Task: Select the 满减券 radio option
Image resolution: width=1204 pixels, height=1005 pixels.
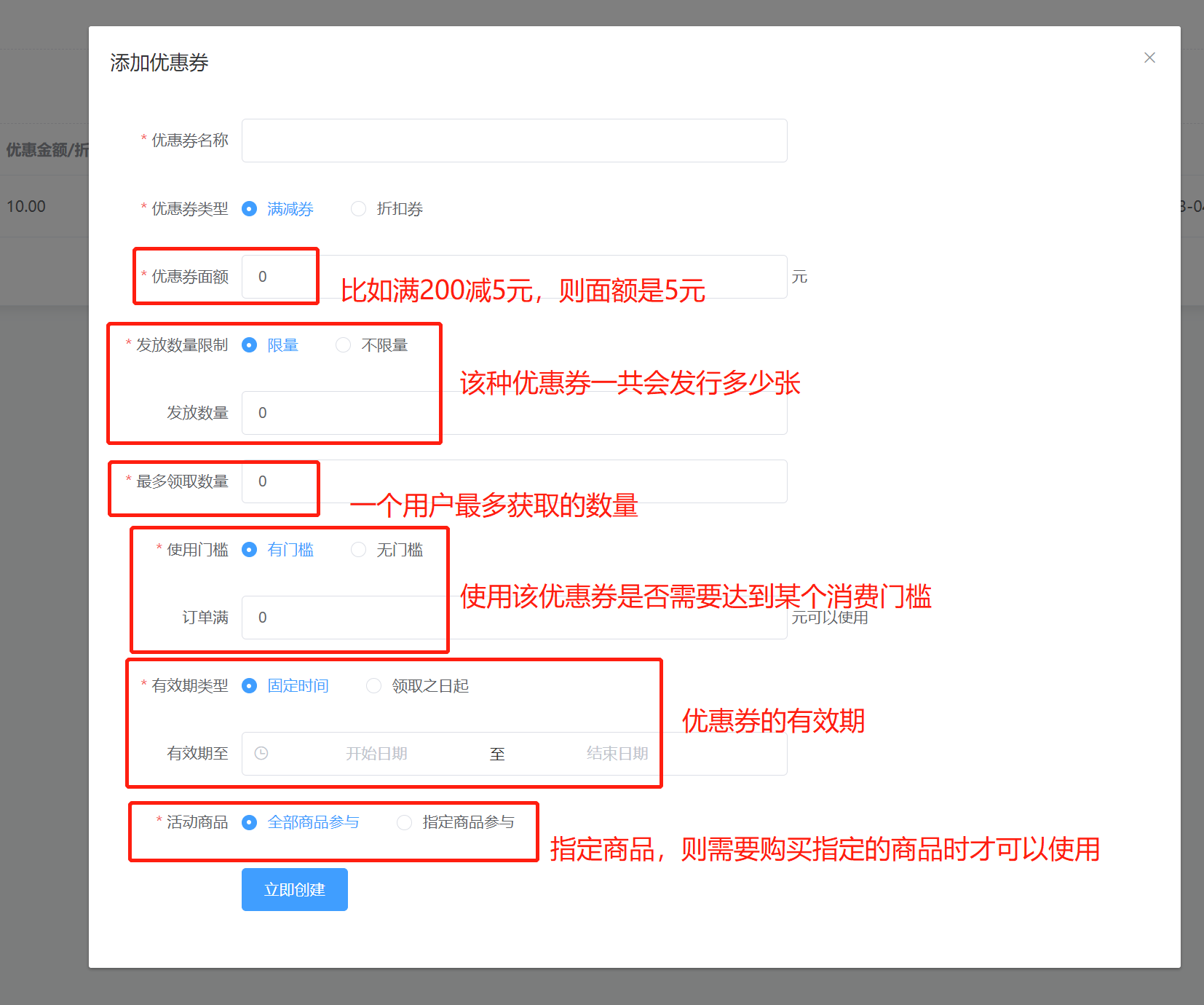Action: coord(277,209)
